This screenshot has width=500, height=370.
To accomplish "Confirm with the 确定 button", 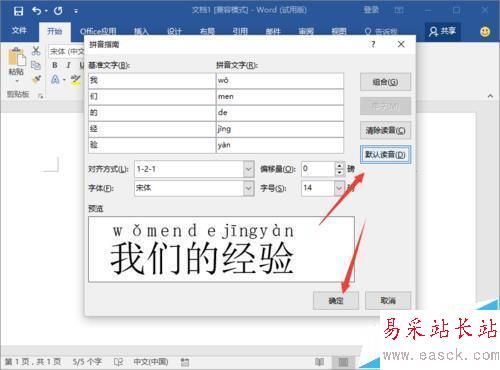I will (336, 301).
